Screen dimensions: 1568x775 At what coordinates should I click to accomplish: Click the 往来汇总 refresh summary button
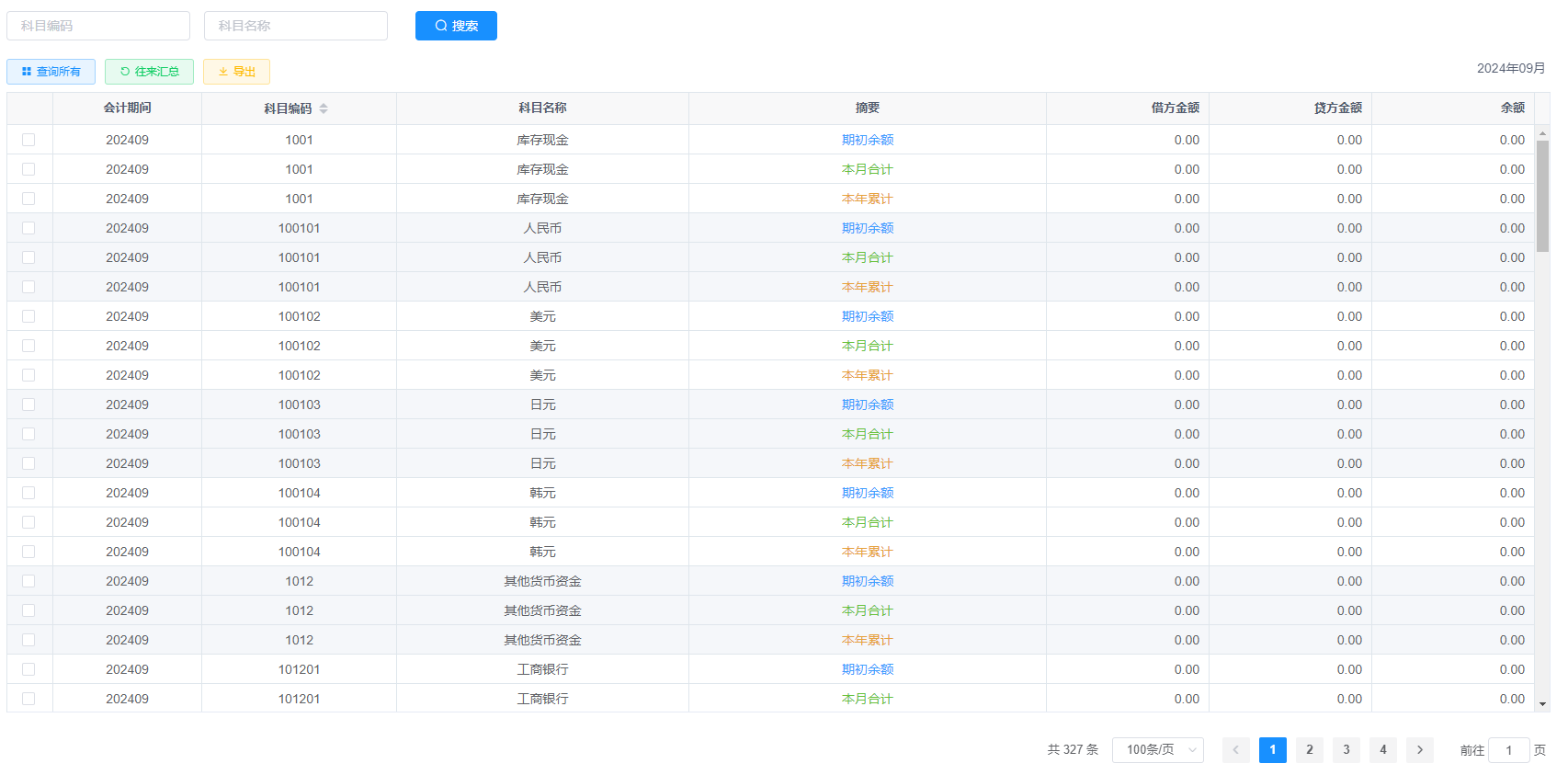click(149, 72)
